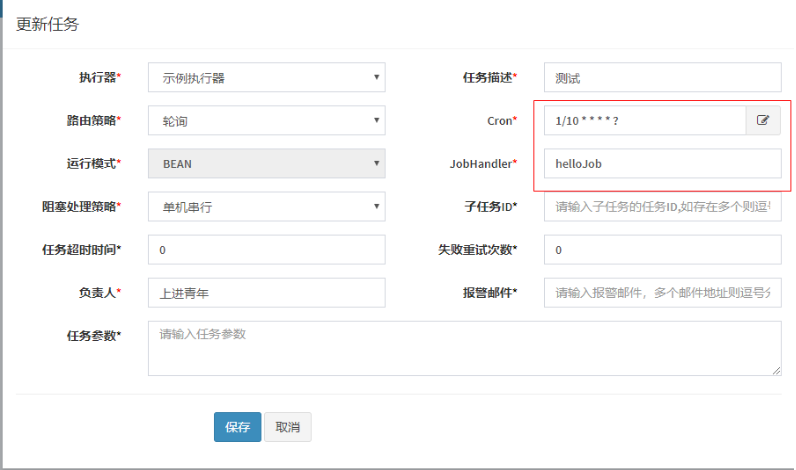Click the 负责人 input field
Screen dimensions: 796x470
tap(267, 293)
